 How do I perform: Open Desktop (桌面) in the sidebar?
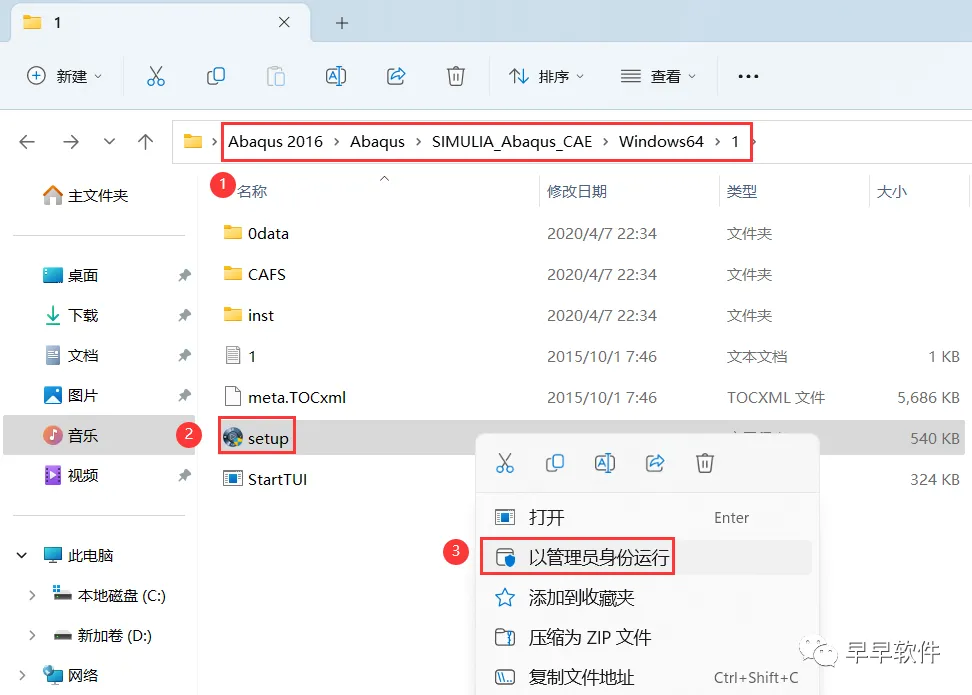(x=71, y=275)
